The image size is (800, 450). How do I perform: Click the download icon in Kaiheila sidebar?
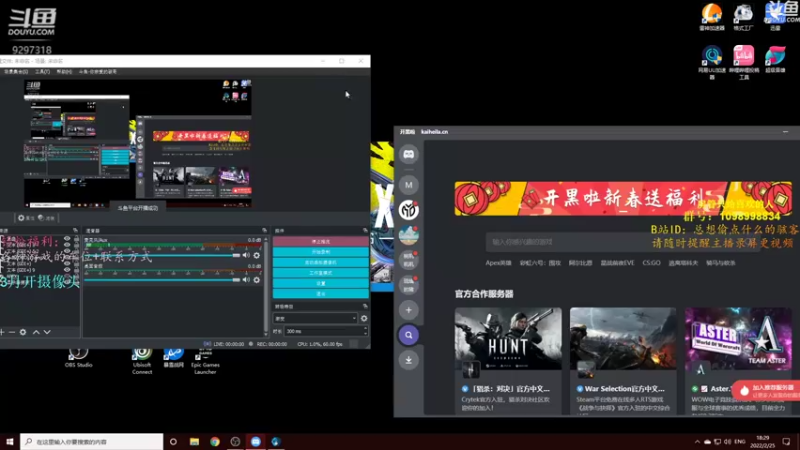click(x=409, y=360)
